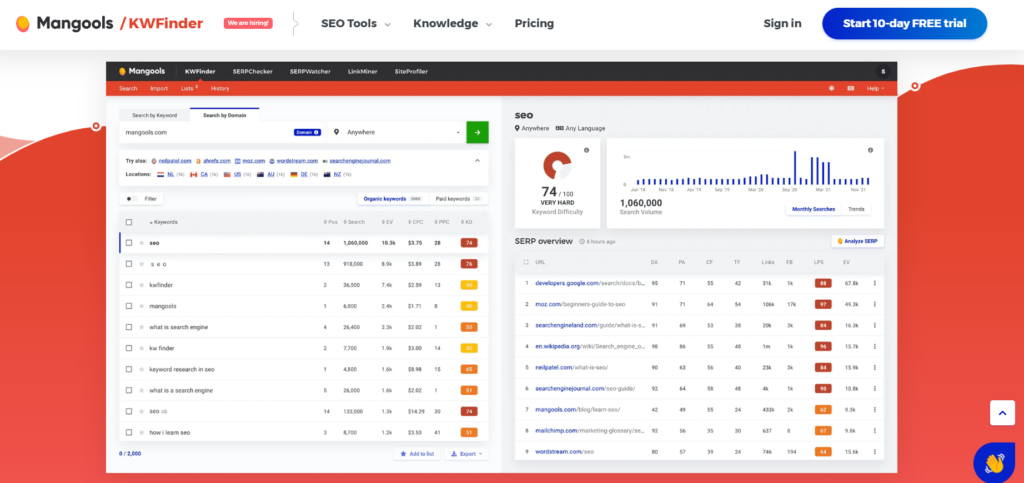The image size is (1024, 483).
Task: Switch to Search by Keyword tab
Action: coord(154,116)
